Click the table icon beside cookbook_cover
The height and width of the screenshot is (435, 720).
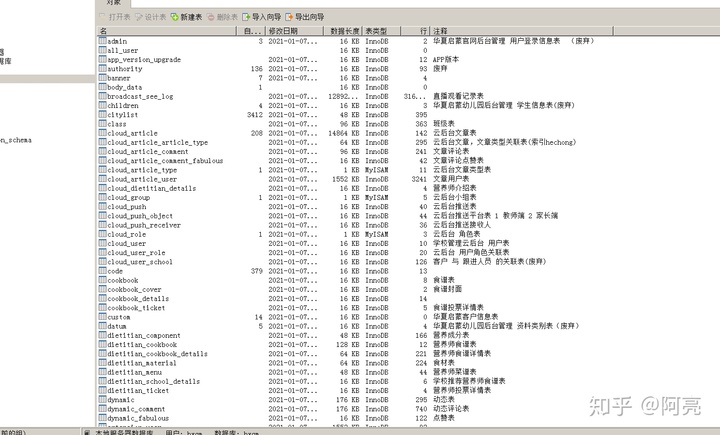[x=102, y=288]
